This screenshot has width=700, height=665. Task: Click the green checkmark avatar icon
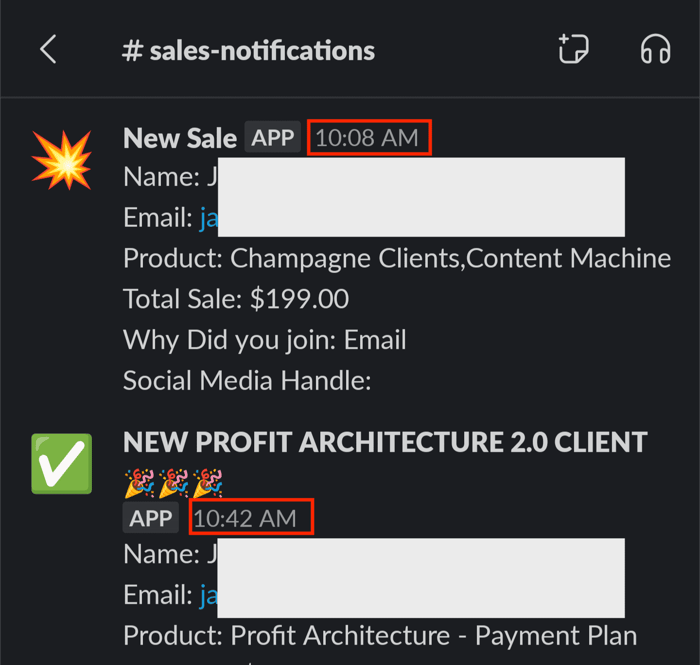[x=62, y=464]
